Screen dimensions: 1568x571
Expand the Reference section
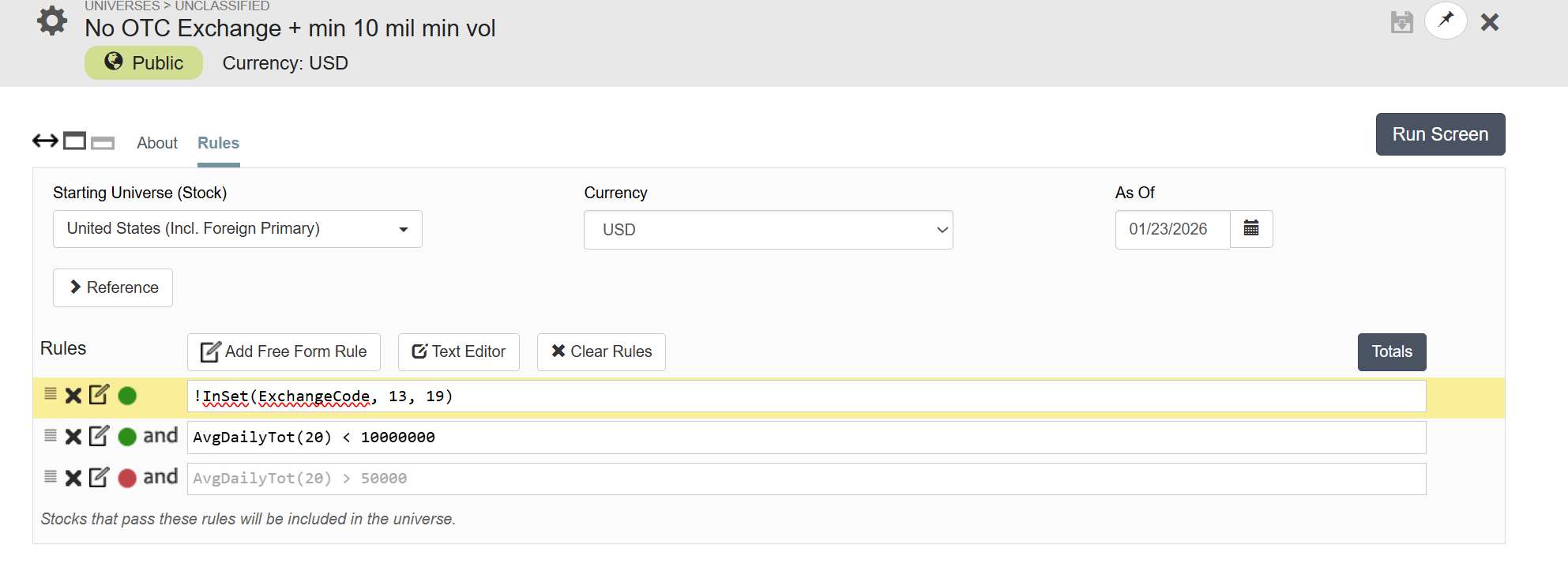pos(113,287)
